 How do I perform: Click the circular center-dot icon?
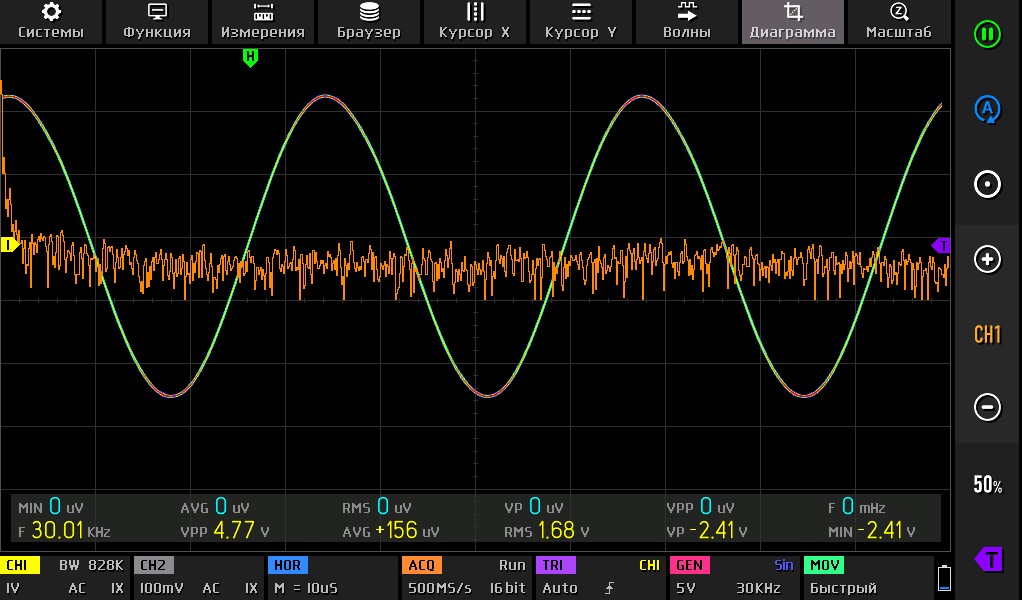point(987,185)
